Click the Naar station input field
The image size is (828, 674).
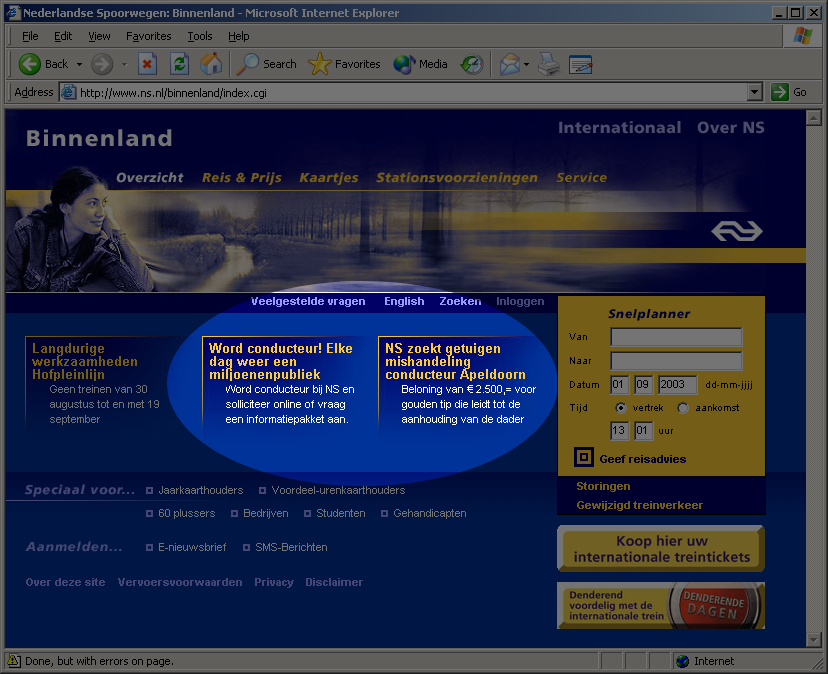(x=676, y=361)
